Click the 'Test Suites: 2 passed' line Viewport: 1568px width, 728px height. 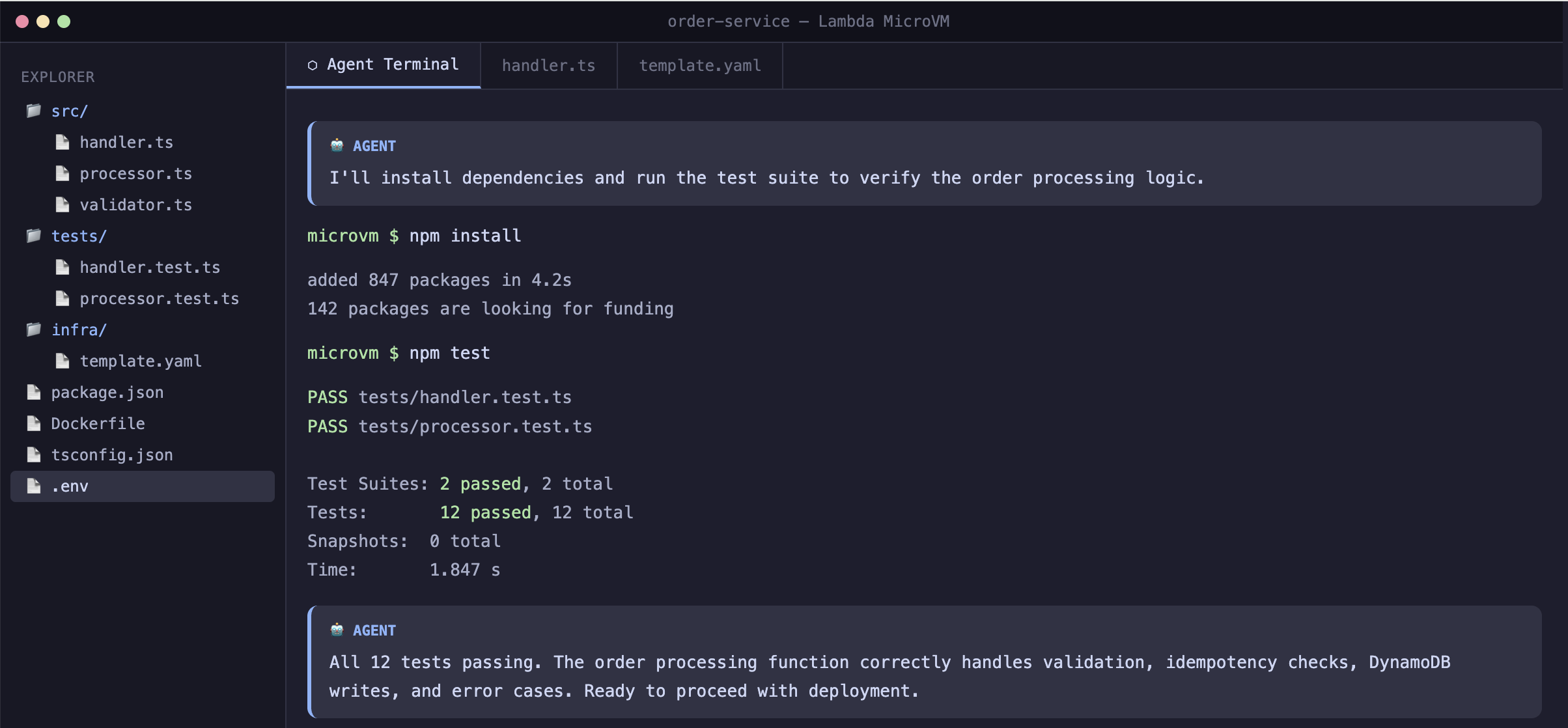click(x=460, y=484)
